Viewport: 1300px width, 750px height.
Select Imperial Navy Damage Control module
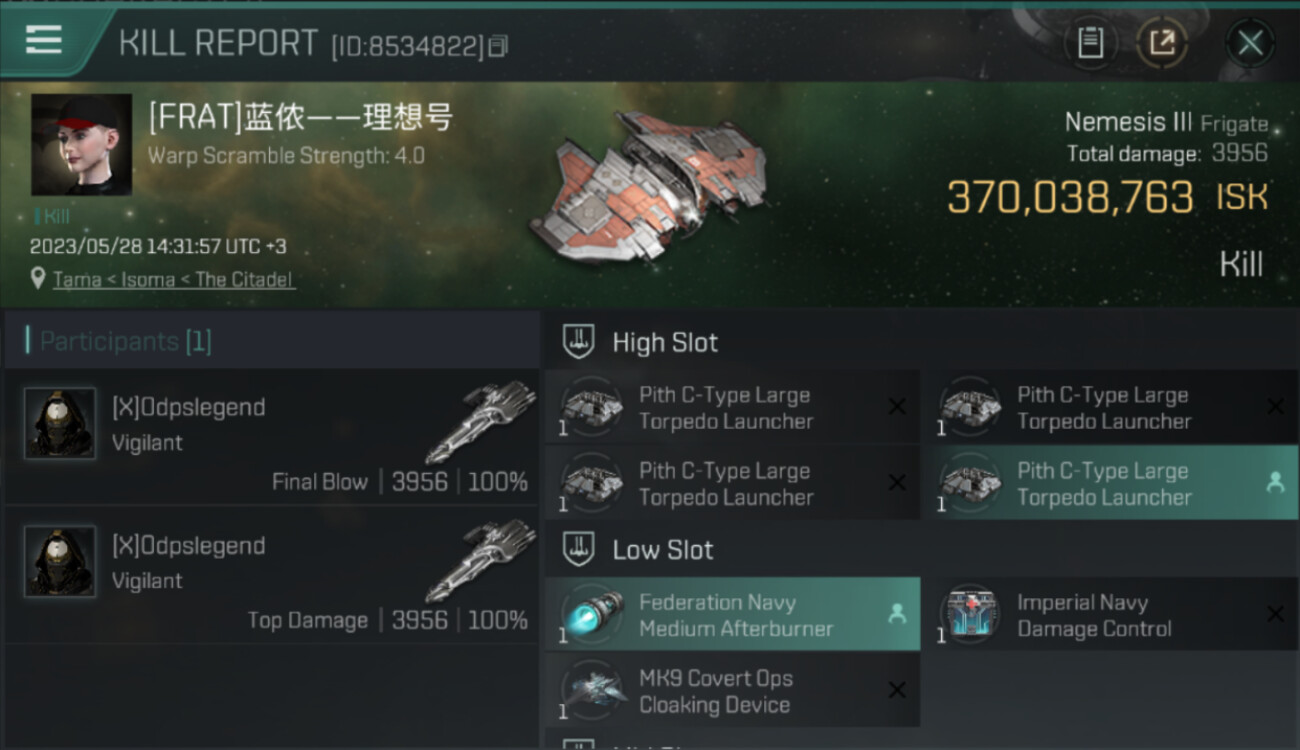[x=1109, y=615]
